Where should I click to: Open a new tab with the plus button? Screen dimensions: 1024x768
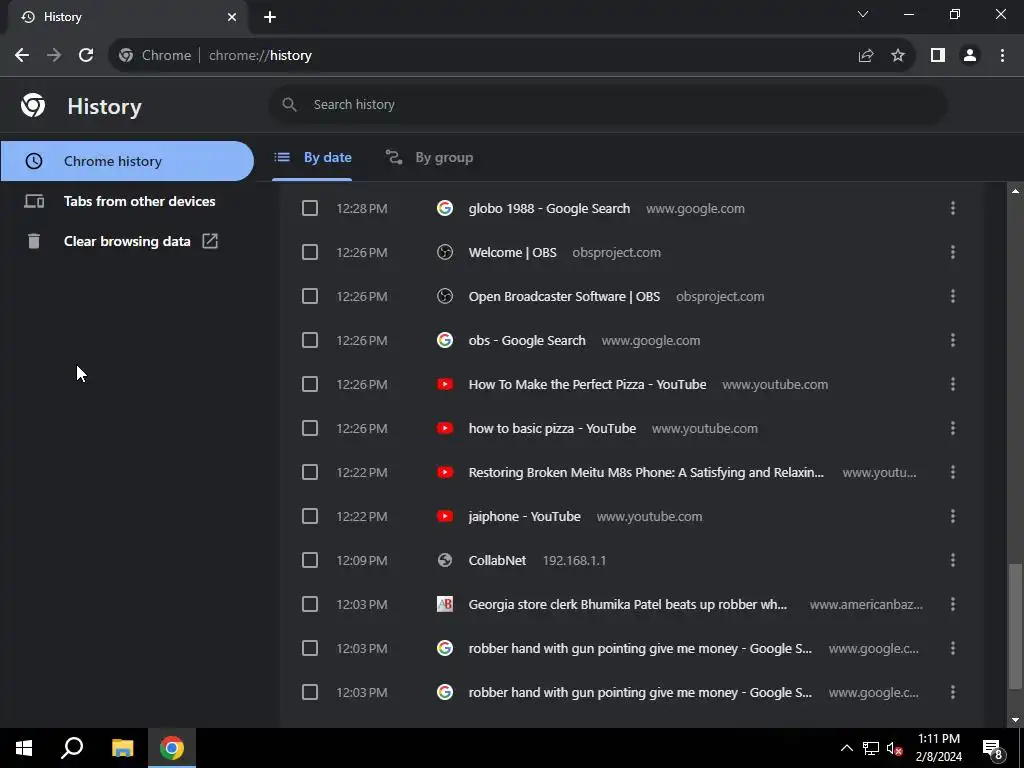coord(270,17)
